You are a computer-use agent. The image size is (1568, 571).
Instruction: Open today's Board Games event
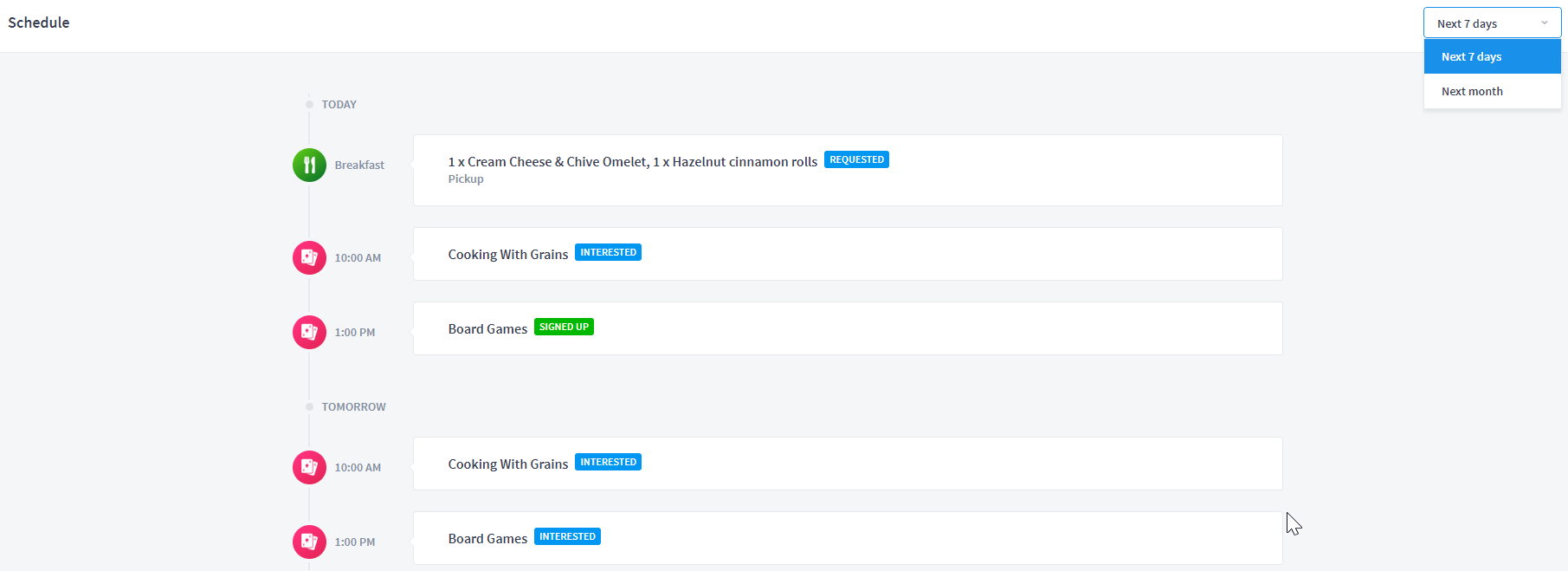tap(848, 328)
